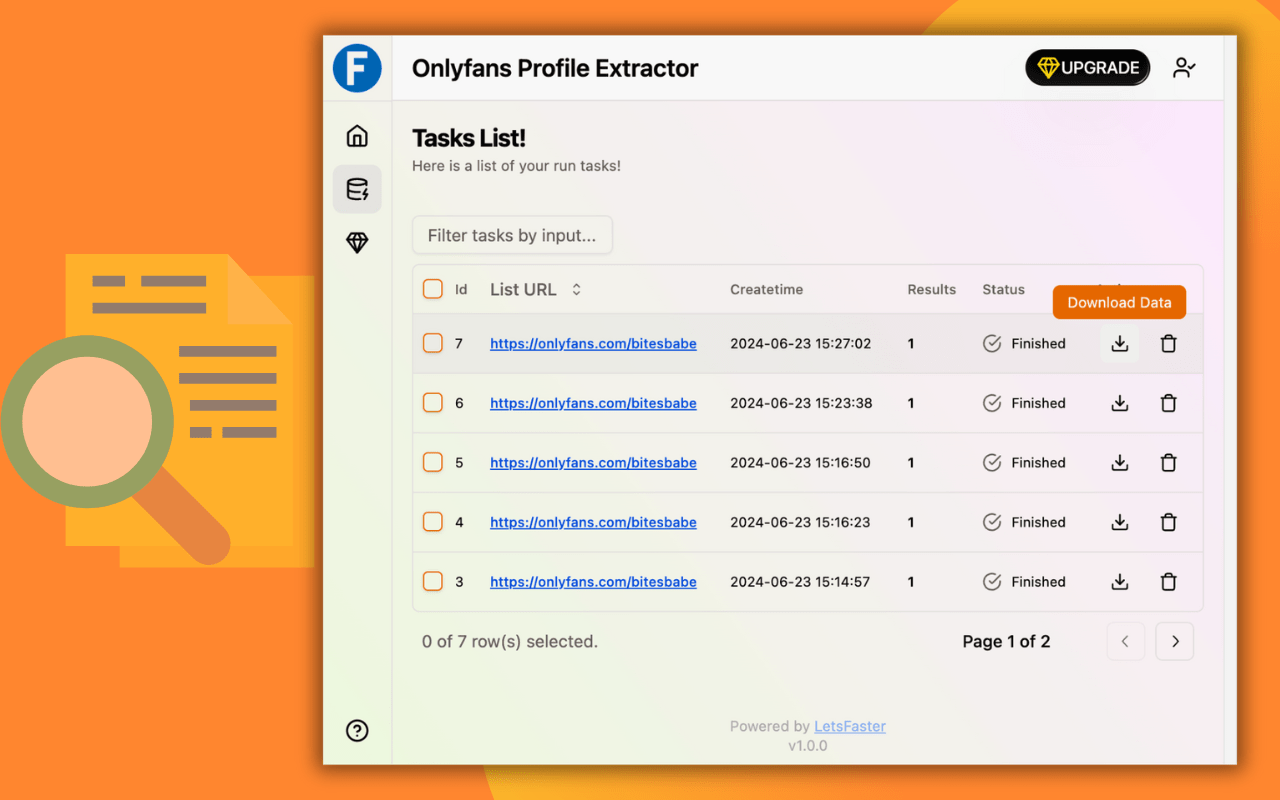The width and height of the screenshot is (1280, 800).
Task: Download results for task 3
Action: [1119, 581]
